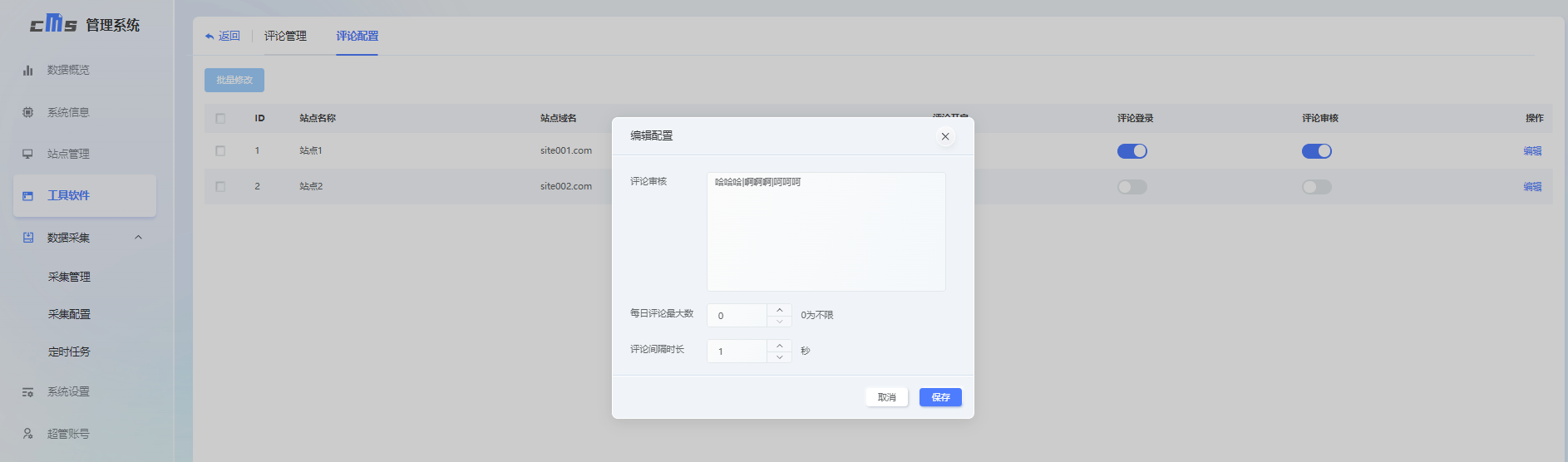Switch to the 评论管理 tab
This screenshot has width=1568, height=462.
(285, 36)
